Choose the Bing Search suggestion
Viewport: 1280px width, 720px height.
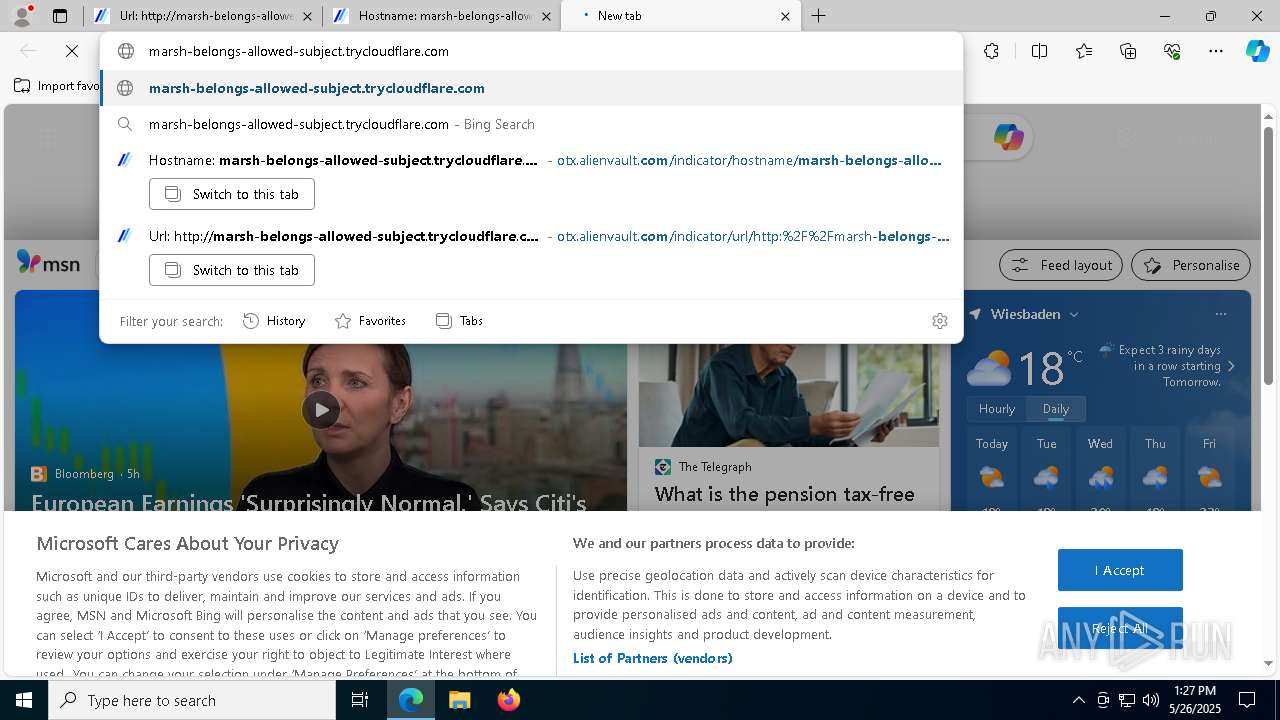click(531, 124)
